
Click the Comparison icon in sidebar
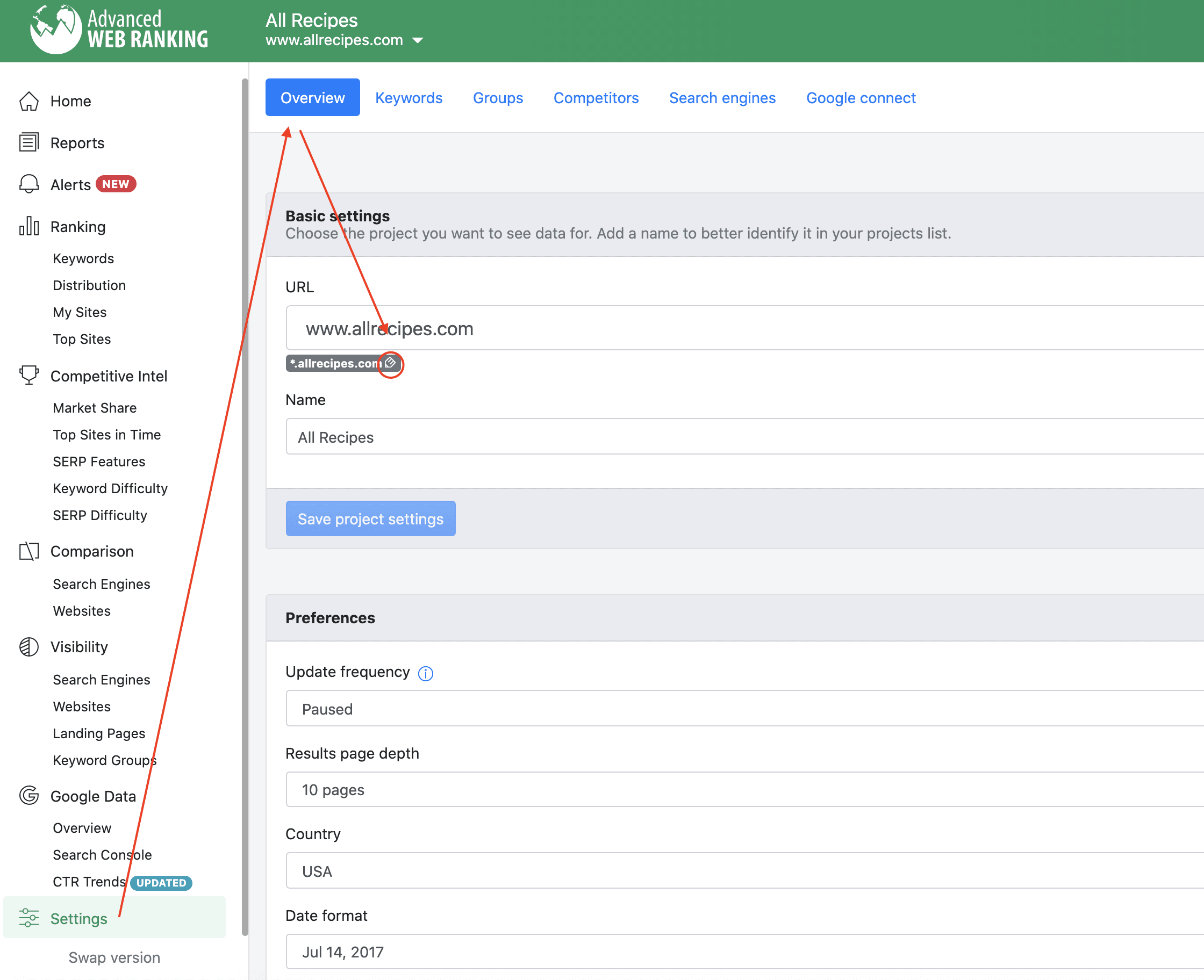[29, 551]
